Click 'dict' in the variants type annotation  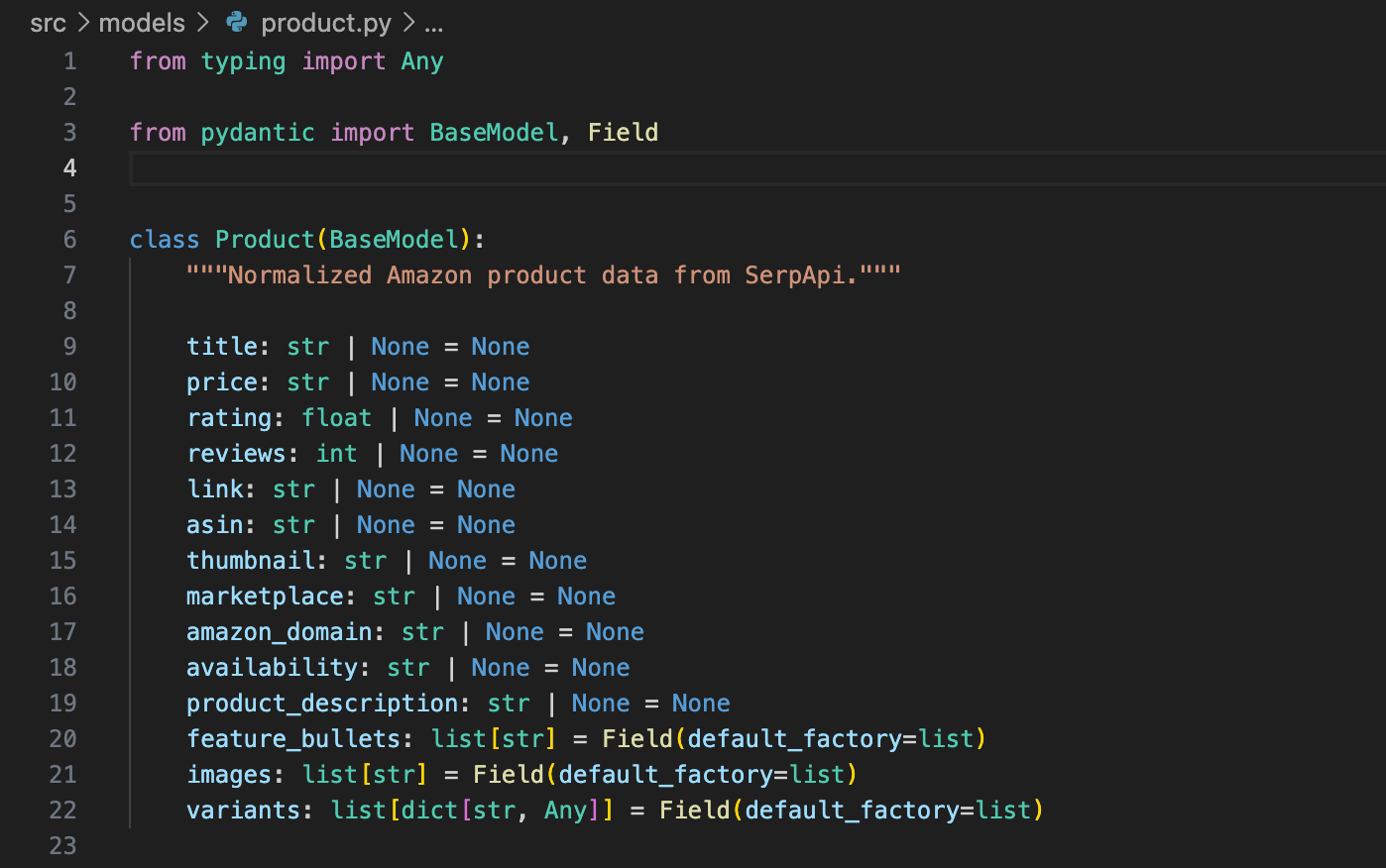429,811
